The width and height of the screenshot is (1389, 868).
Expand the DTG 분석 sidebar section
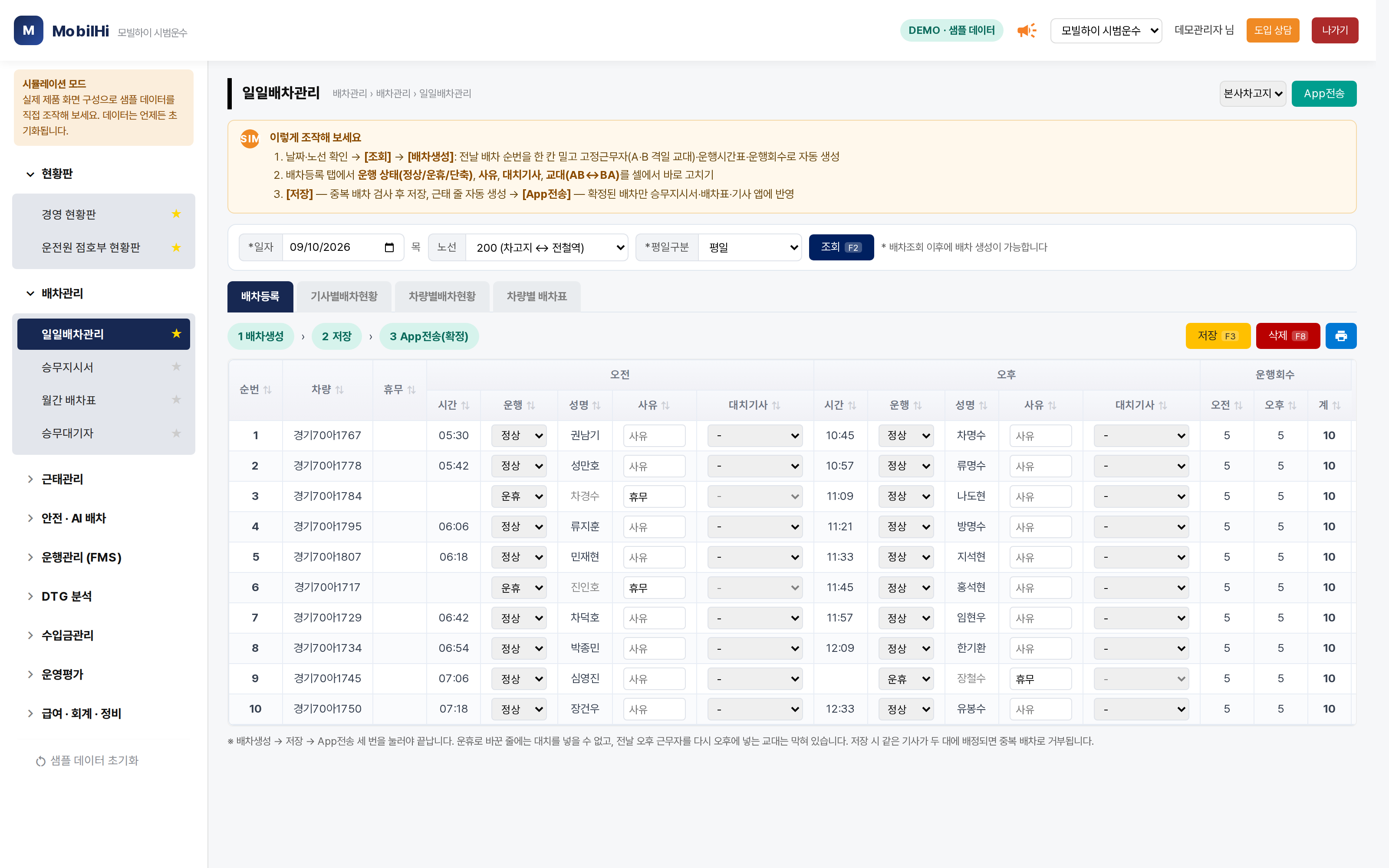pos(103,596)
